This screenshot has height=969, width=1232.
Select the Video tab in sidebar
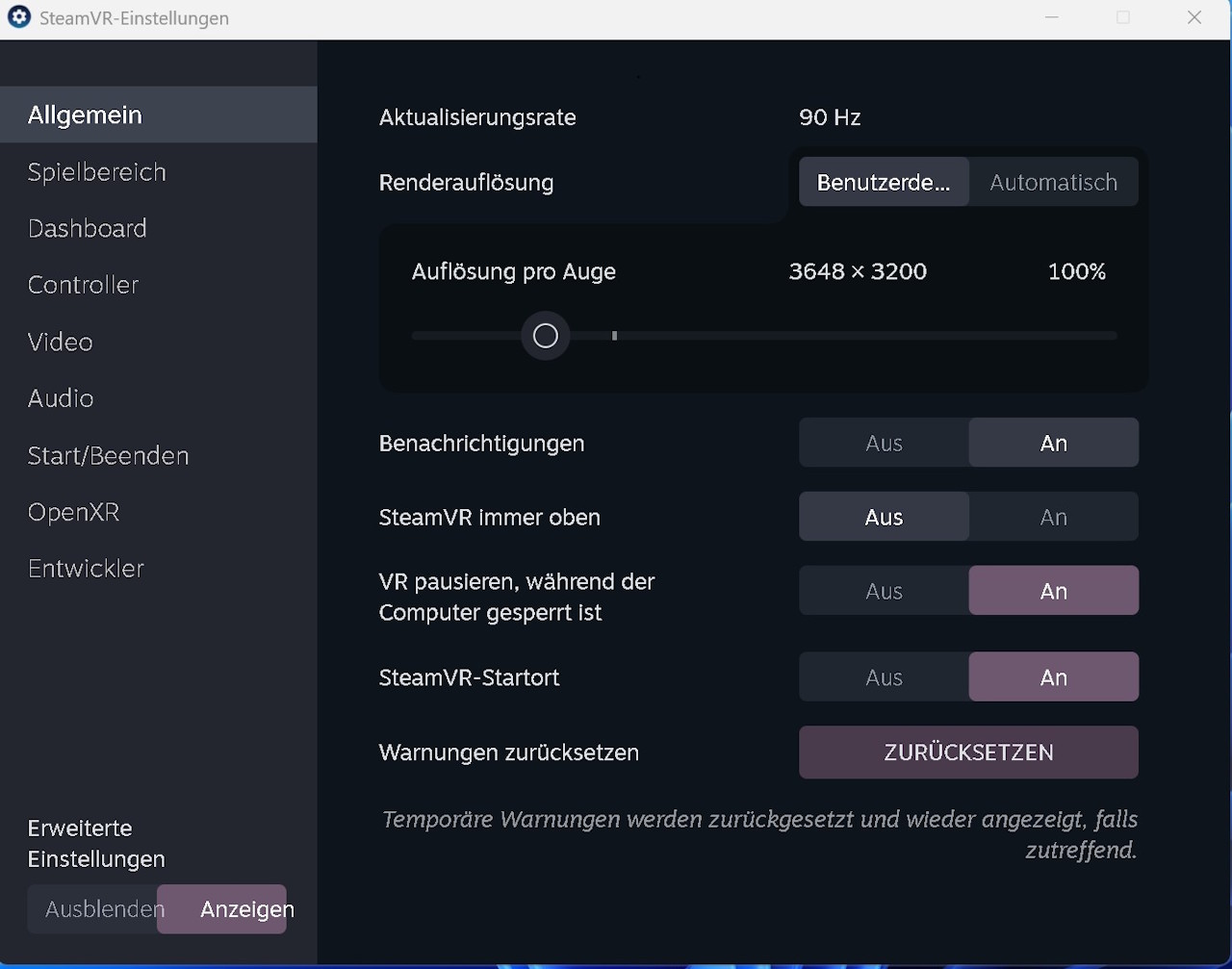61,343
